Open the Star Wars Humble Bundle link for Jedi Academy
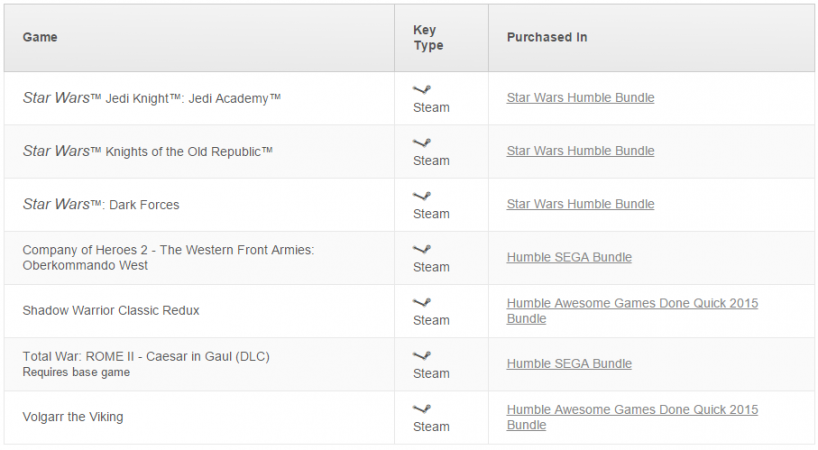This screenshot has width=818, height=450. (580, 98)
